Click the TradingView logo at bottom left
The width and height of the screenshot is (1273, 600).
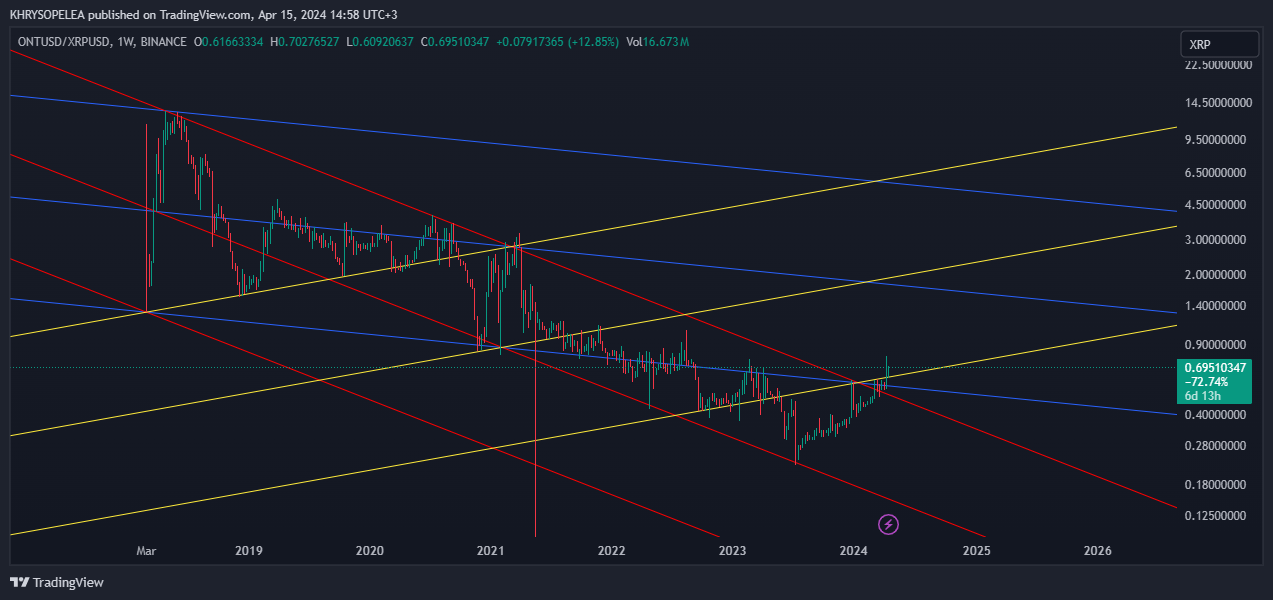[57, 582]
